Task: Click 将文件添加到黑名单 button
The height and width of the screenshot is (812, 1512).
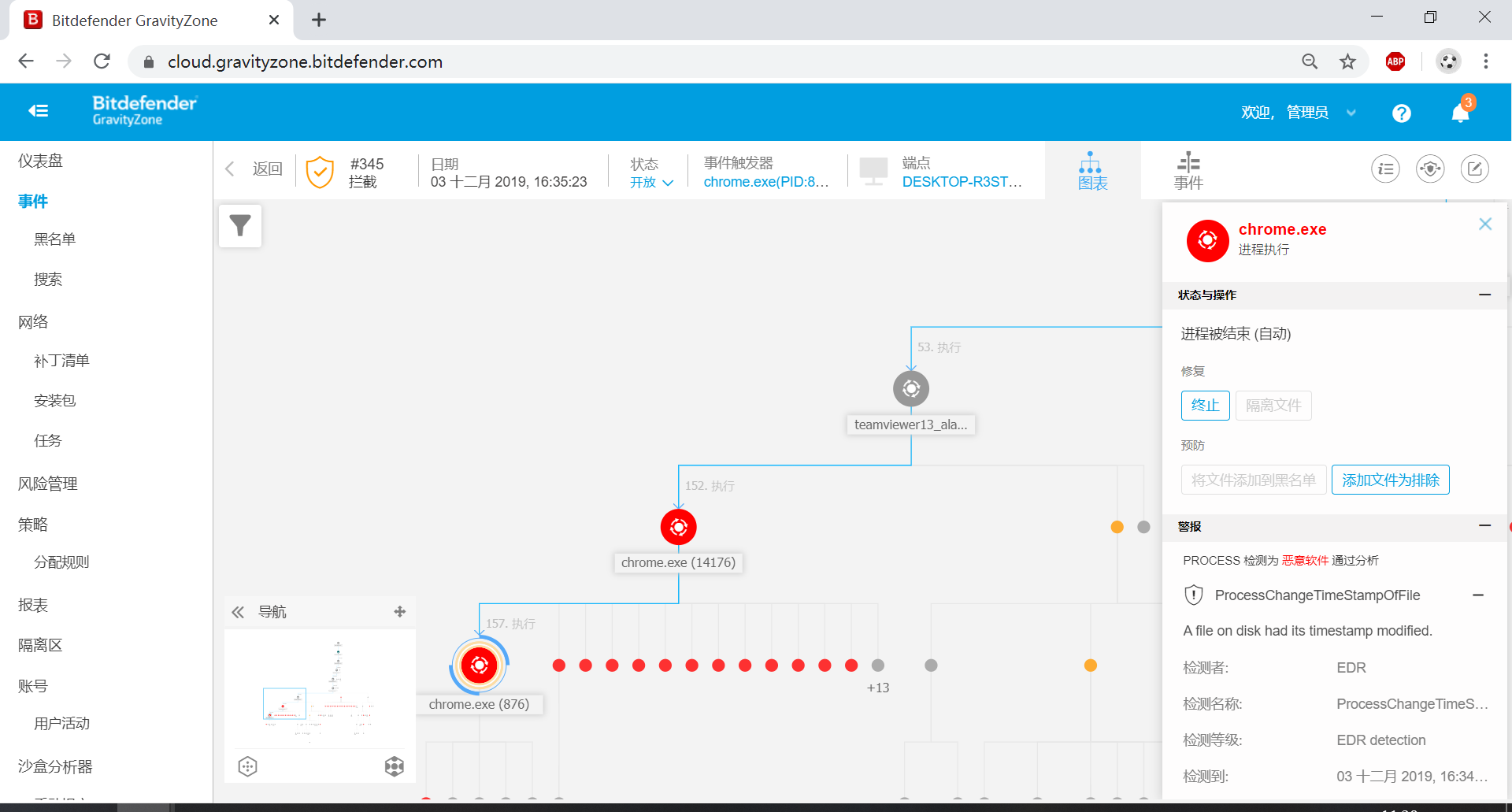Action: point(1254,480)
